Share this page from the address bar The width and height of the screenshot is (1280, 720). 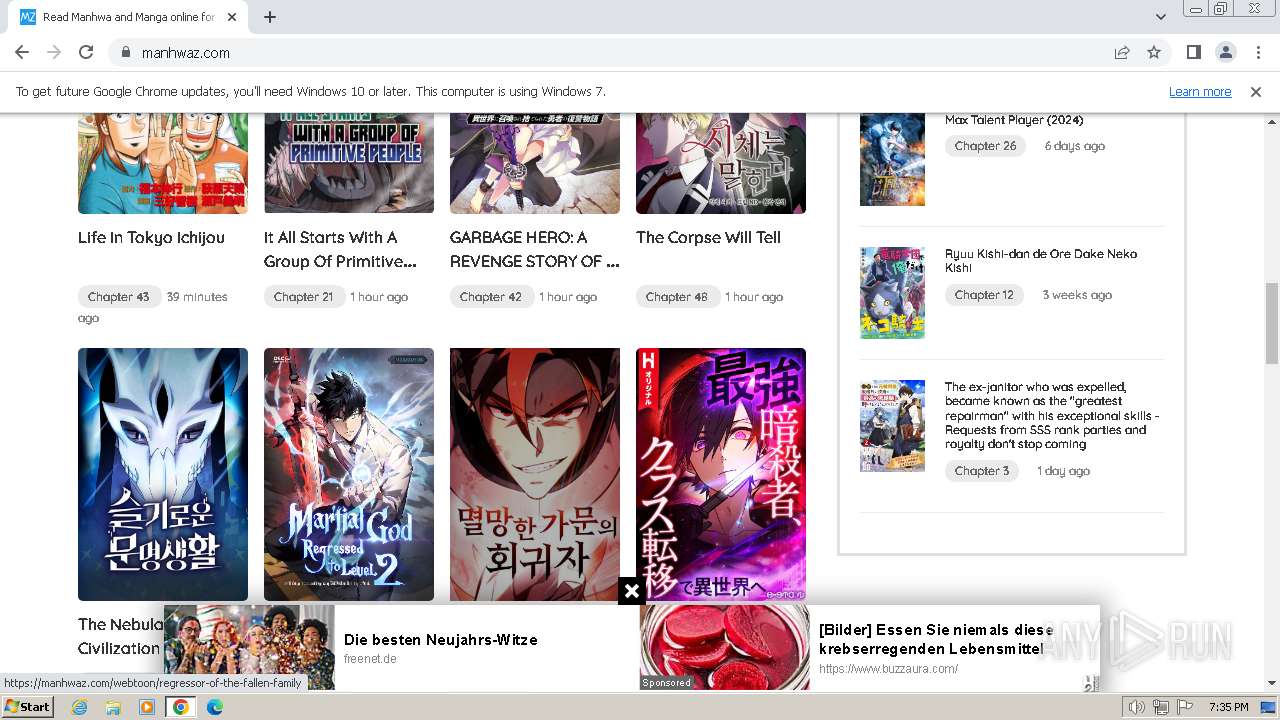(1122, 52)
